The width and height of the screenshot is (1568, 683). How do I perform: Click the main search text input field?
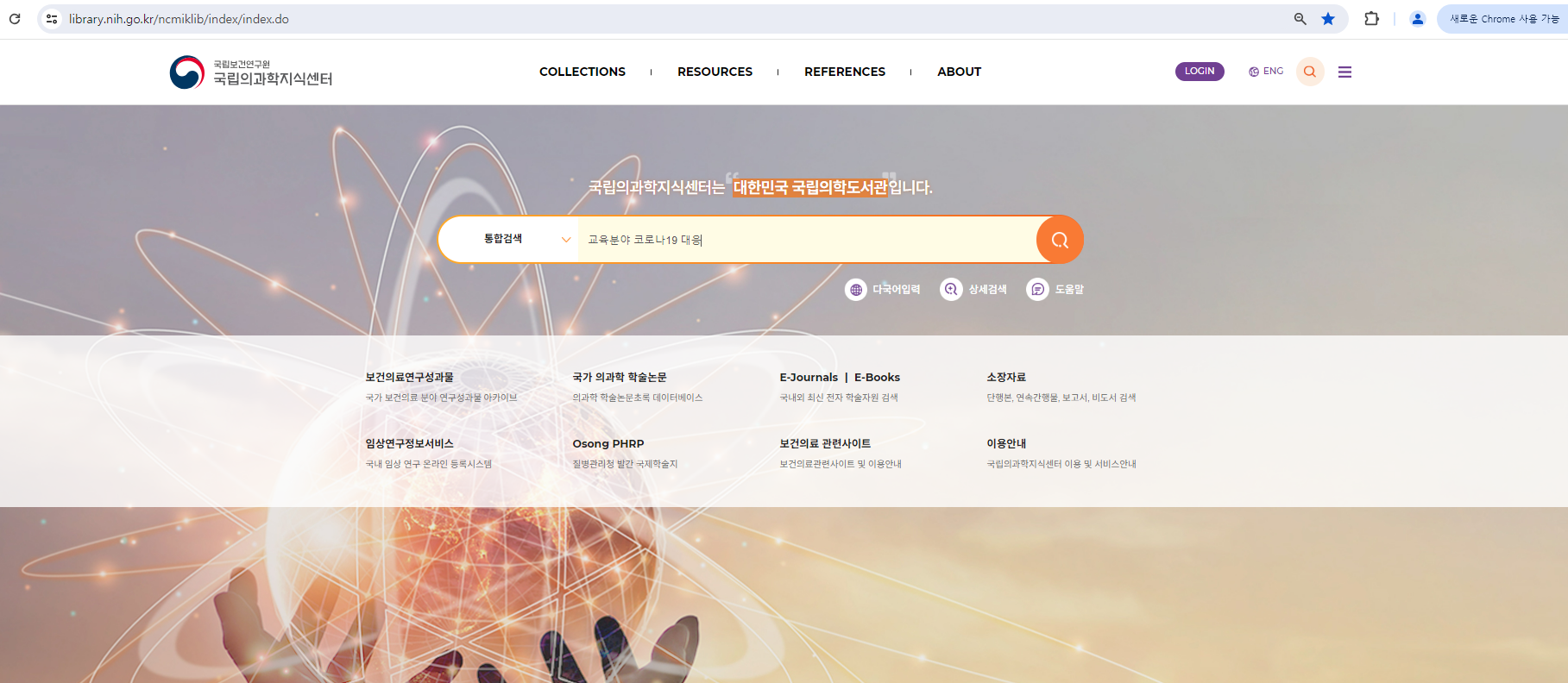808,240
